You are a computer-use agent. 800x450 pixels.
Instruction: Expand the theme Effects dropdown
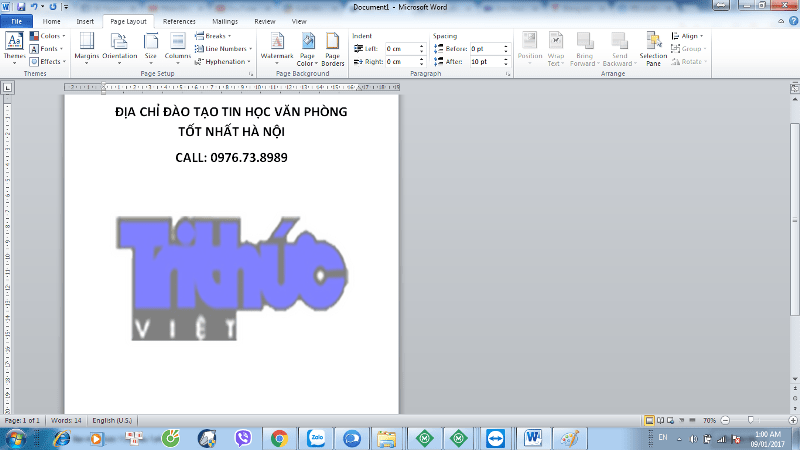[x=48, y=61]
